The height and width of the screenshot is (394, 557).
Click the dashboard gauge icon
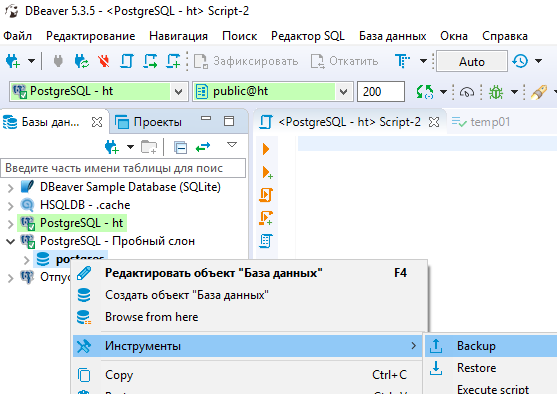coord(467,92)
